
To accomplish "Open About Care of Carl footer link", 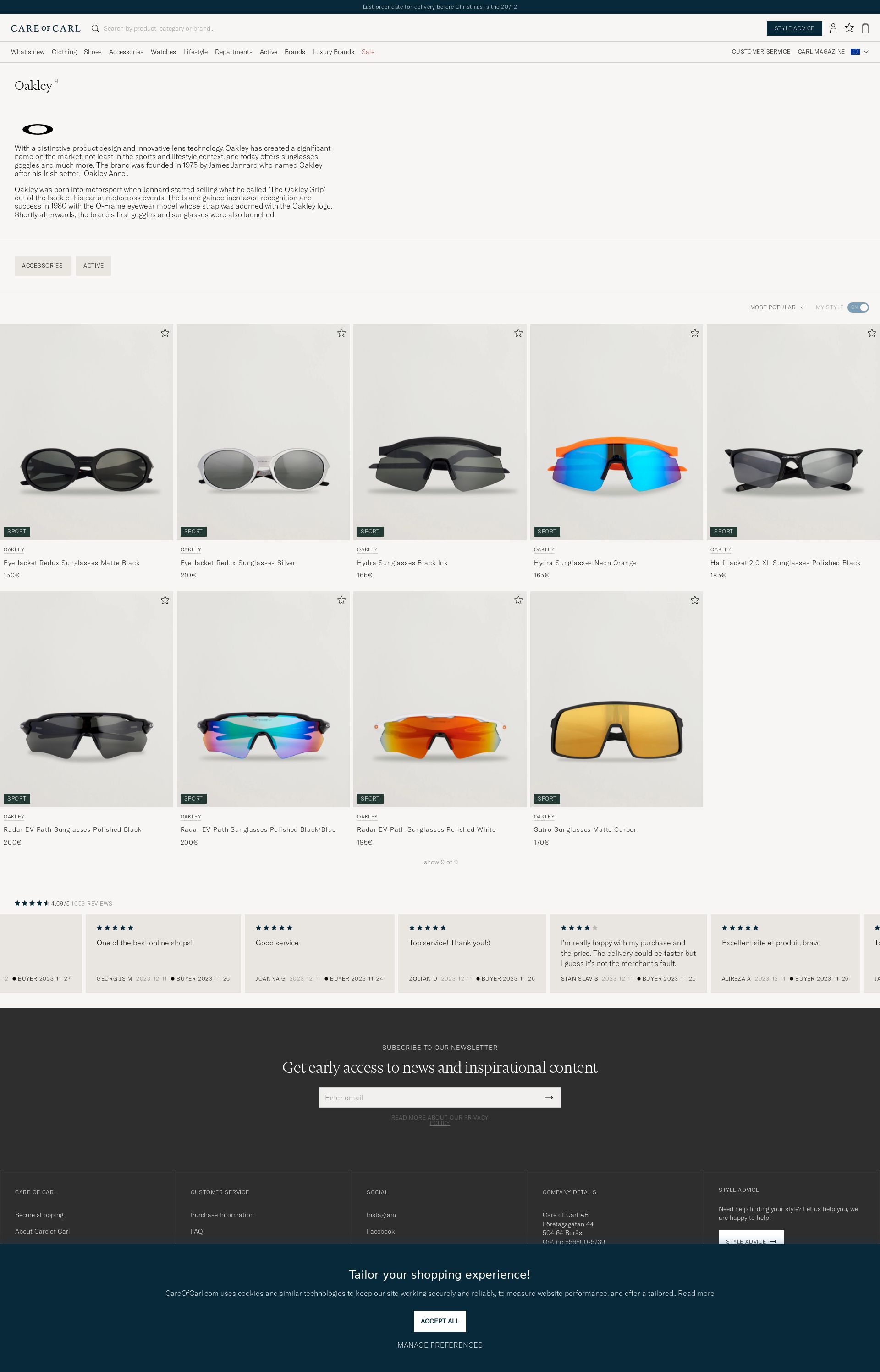I will pyautogui.click(x=42, y=1231).
